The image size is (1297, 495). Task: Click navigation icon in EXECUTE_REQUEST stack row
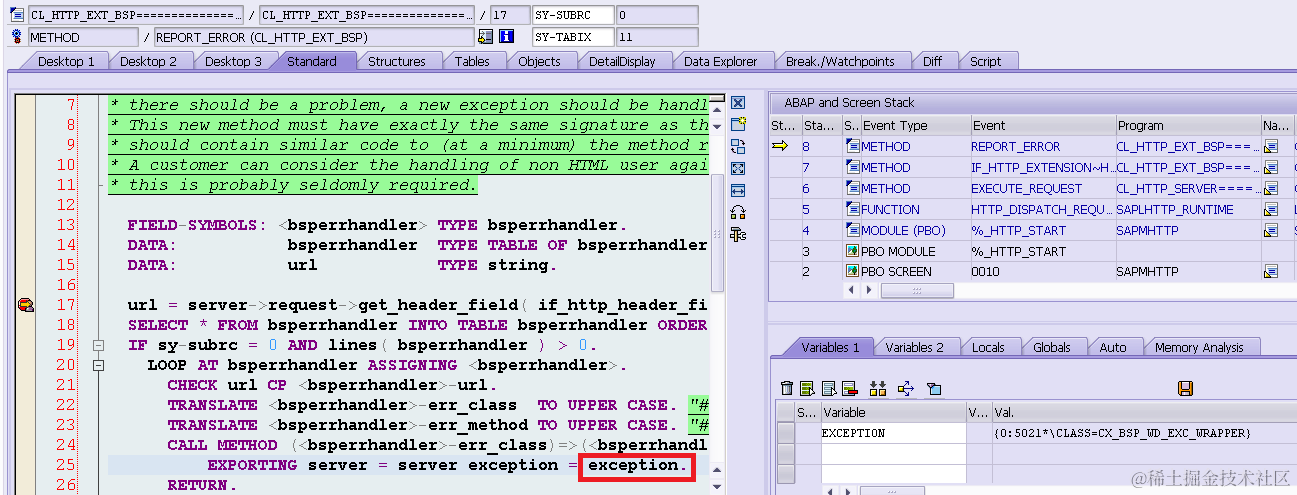(x=1271, y=188)
